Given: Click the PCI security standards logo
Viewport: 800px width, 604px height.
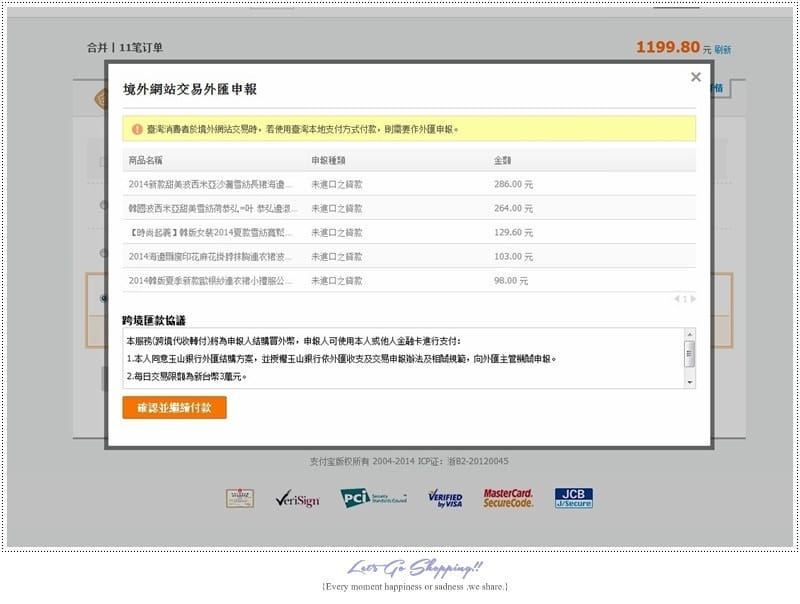Looking at the screenshot, I should coord(373,498).
